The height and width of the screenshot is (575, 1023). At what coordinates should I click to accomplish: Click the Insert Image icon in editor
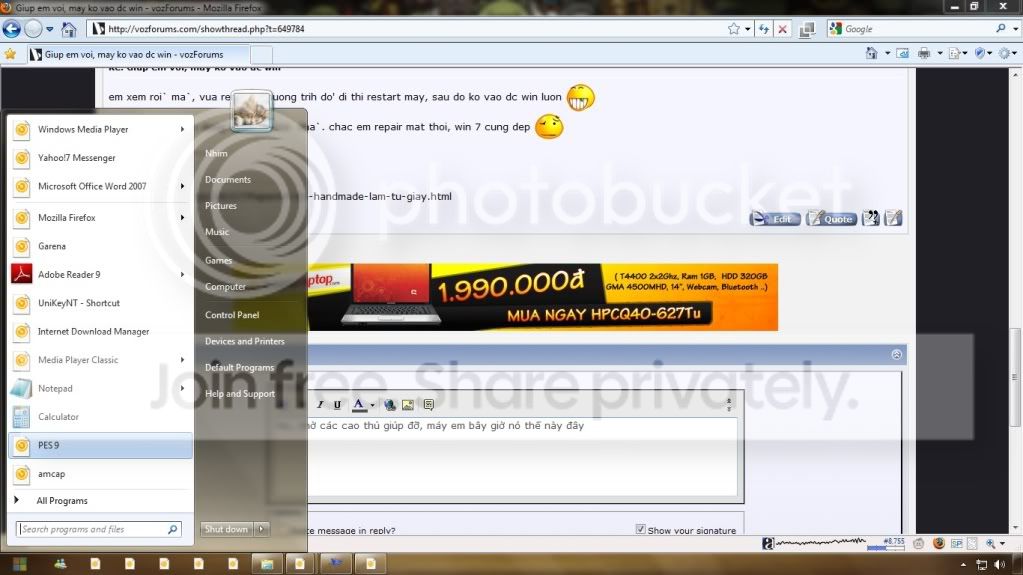[x=408, y=405]
